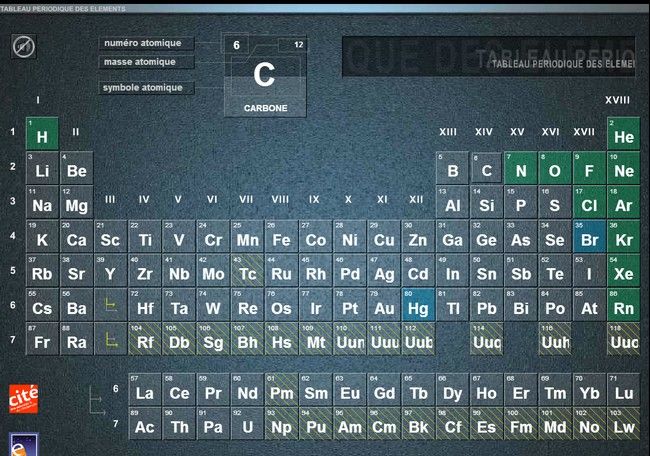Select the Helium (He) element tile

[623, 135]
